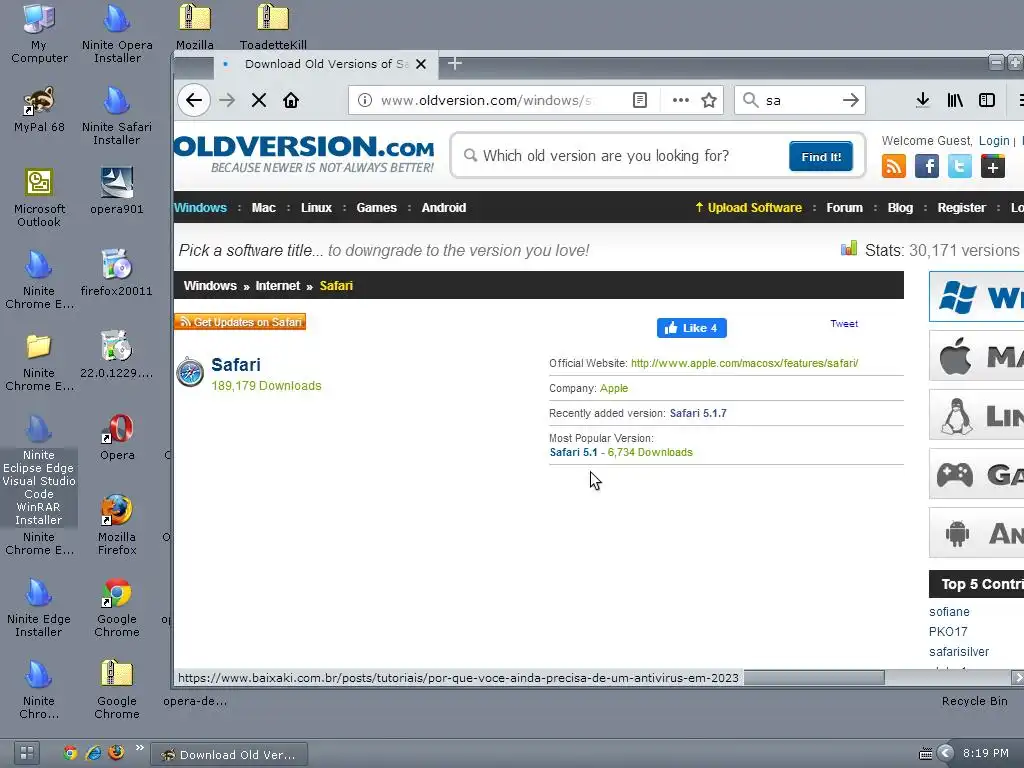Open the Register menu item
The image size is (1024, 768).
point(961,208)
